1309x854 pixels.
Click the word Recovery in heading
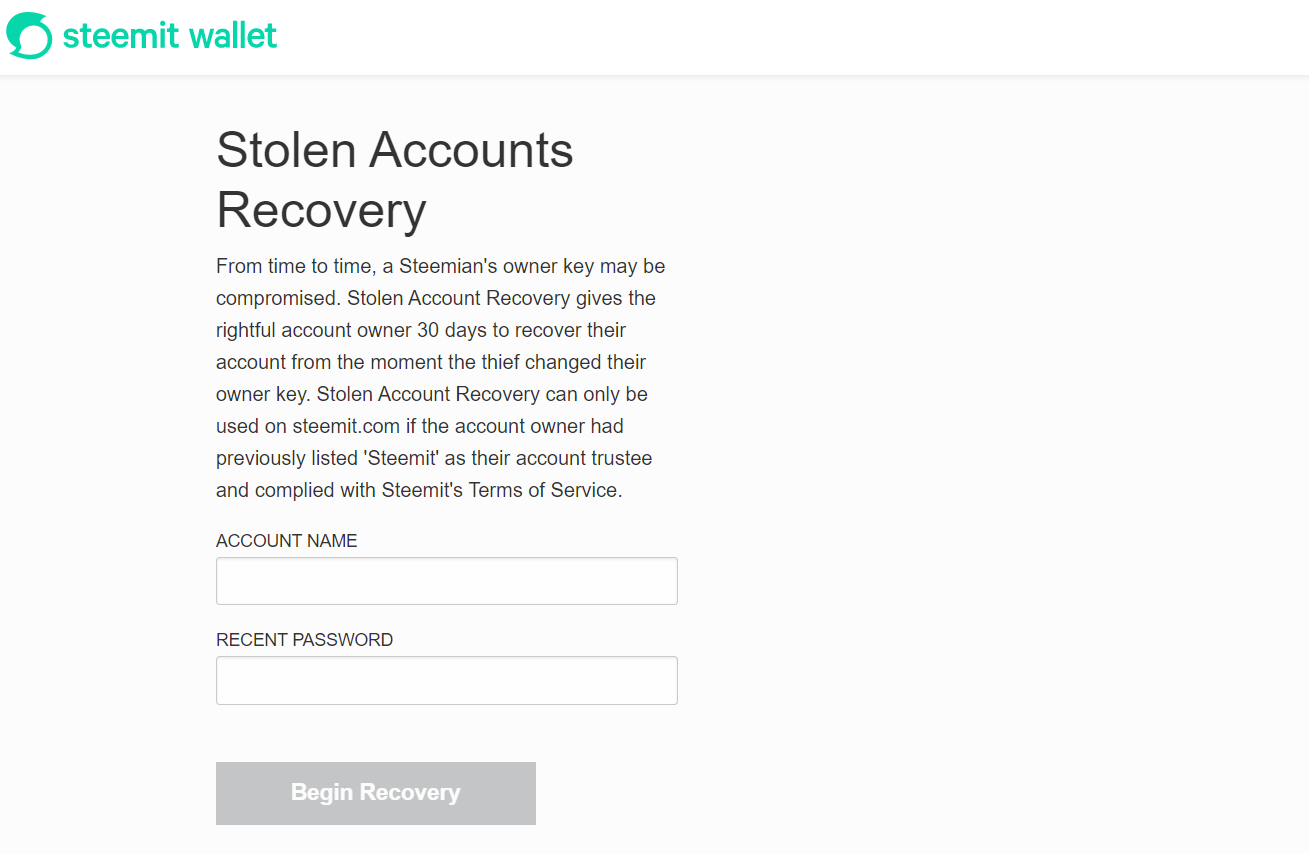321,210
